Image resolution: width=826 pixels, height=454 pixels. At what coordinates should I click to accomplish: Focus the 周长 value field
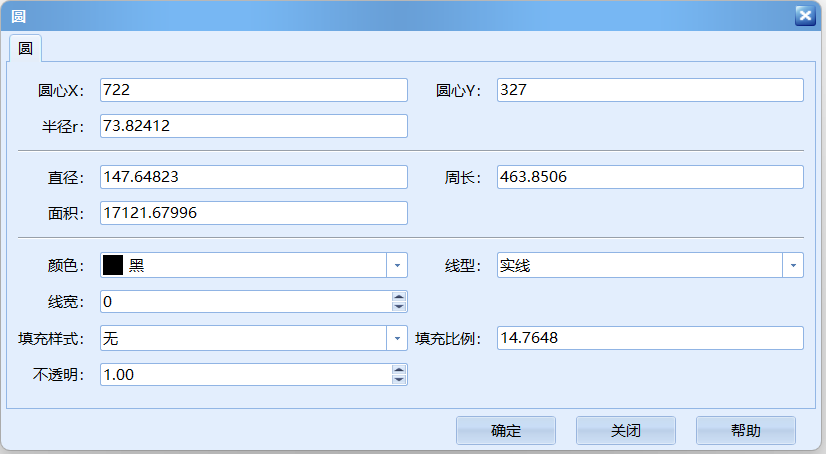point(650,177)
